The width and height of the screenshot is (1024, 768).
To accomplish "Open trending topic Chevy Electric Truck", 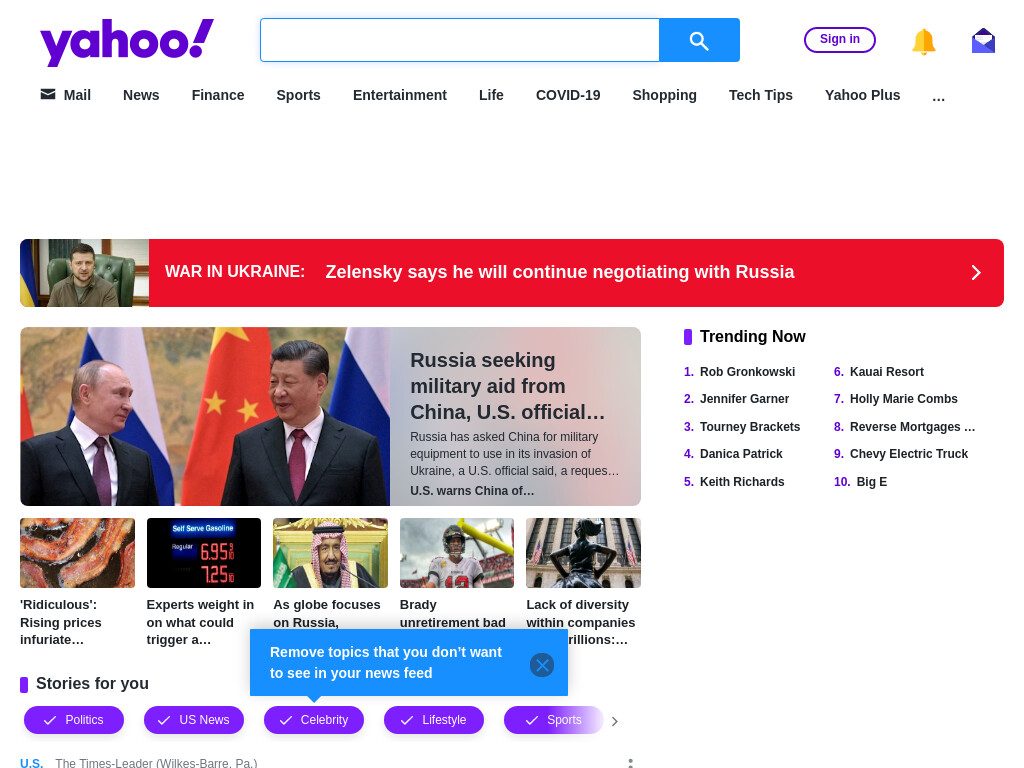I will [909, 453].
